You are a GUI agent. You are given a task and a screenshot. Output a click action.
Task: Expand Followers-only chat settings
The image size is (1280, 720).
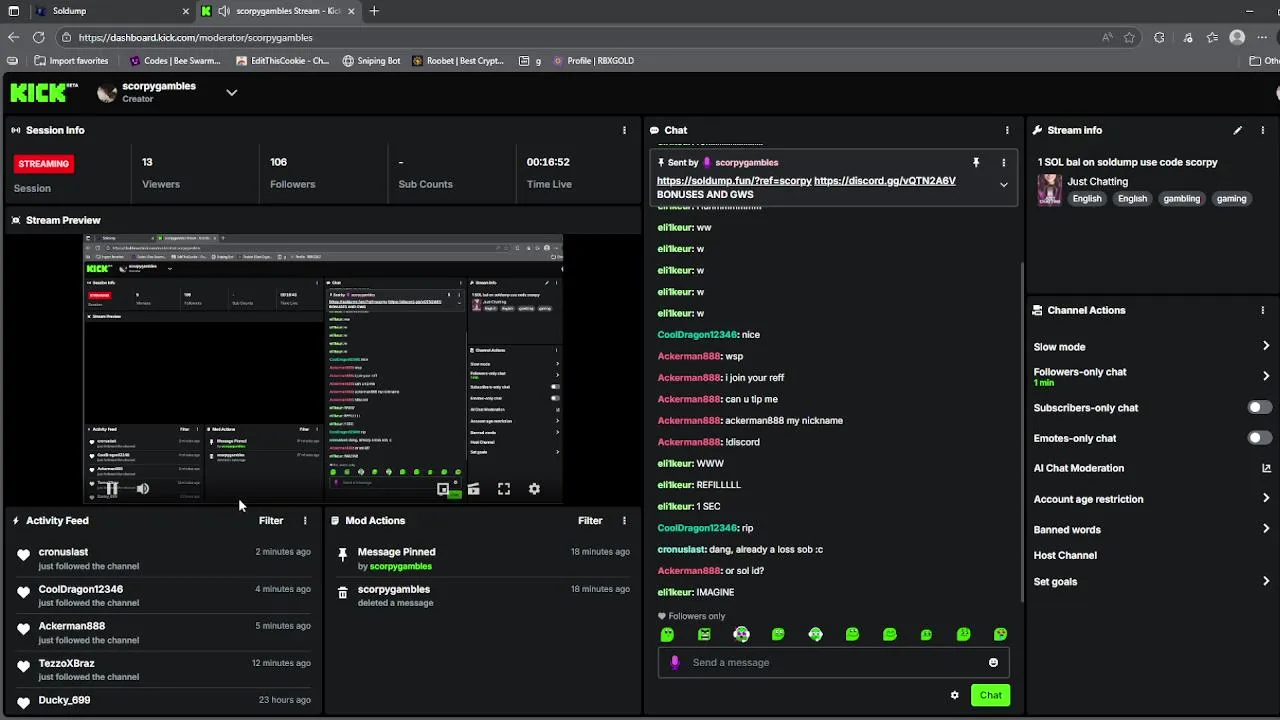[1266, 376]
